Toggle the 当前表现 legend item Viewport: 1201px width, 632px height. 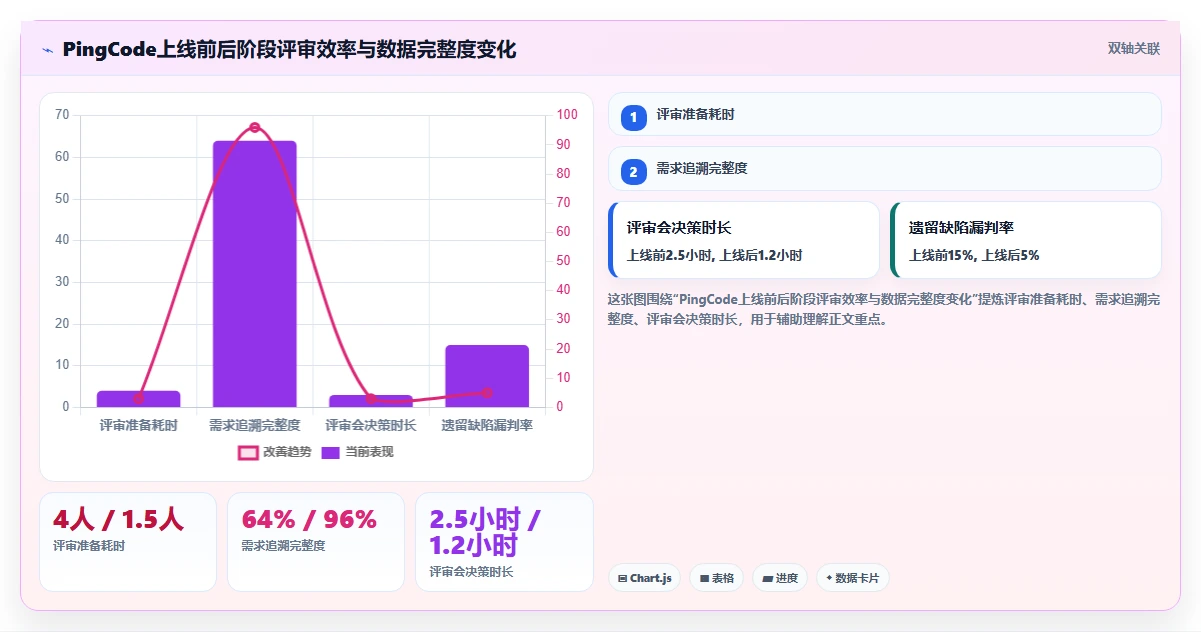tap(357, 452)
